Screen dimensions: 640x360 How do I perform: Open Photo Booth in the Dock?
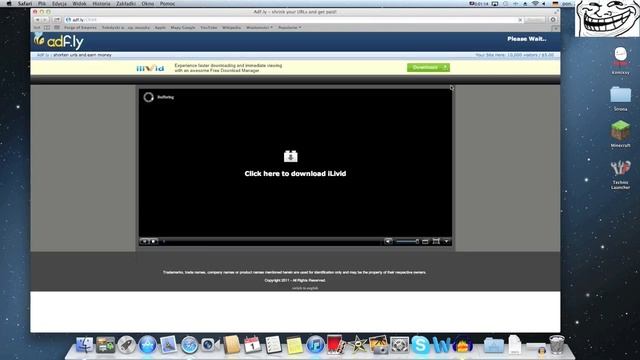point(336,345)
